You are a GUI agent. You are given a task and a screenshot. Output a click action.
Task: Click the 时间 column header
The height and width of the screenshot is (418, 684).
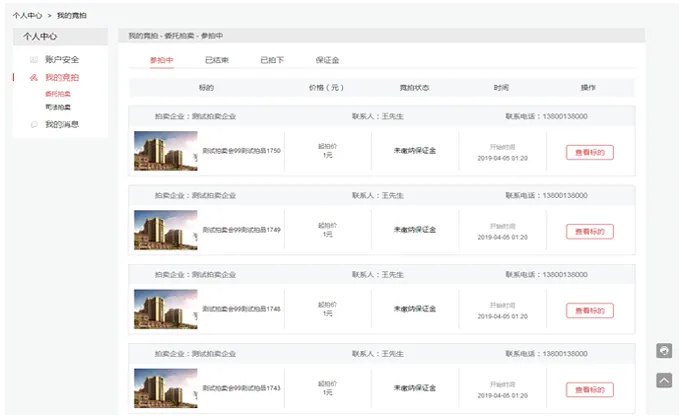point(501,88)
